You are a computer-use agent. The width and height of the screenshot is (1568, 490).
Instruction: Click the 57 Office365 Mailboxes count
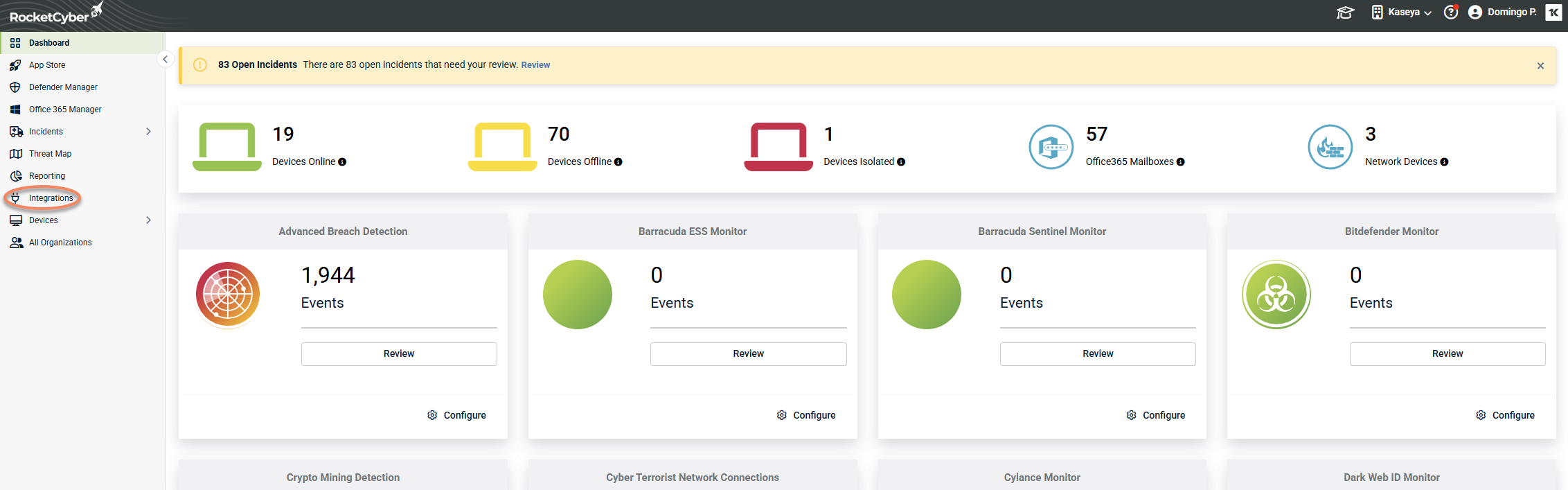[x=1097, y=134]
